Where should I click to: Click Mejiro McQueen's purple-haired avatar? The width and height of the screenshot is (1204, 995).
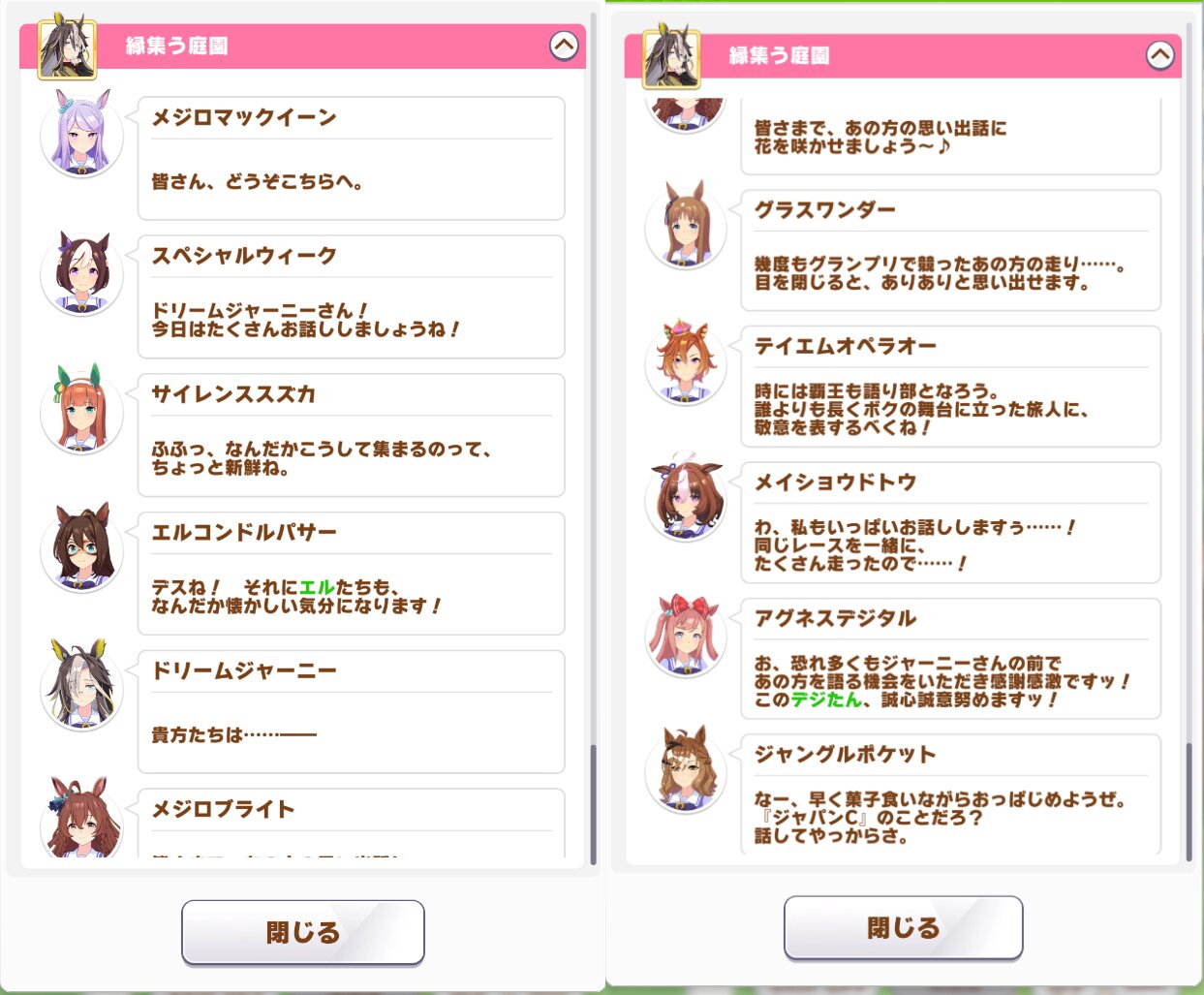82,136
